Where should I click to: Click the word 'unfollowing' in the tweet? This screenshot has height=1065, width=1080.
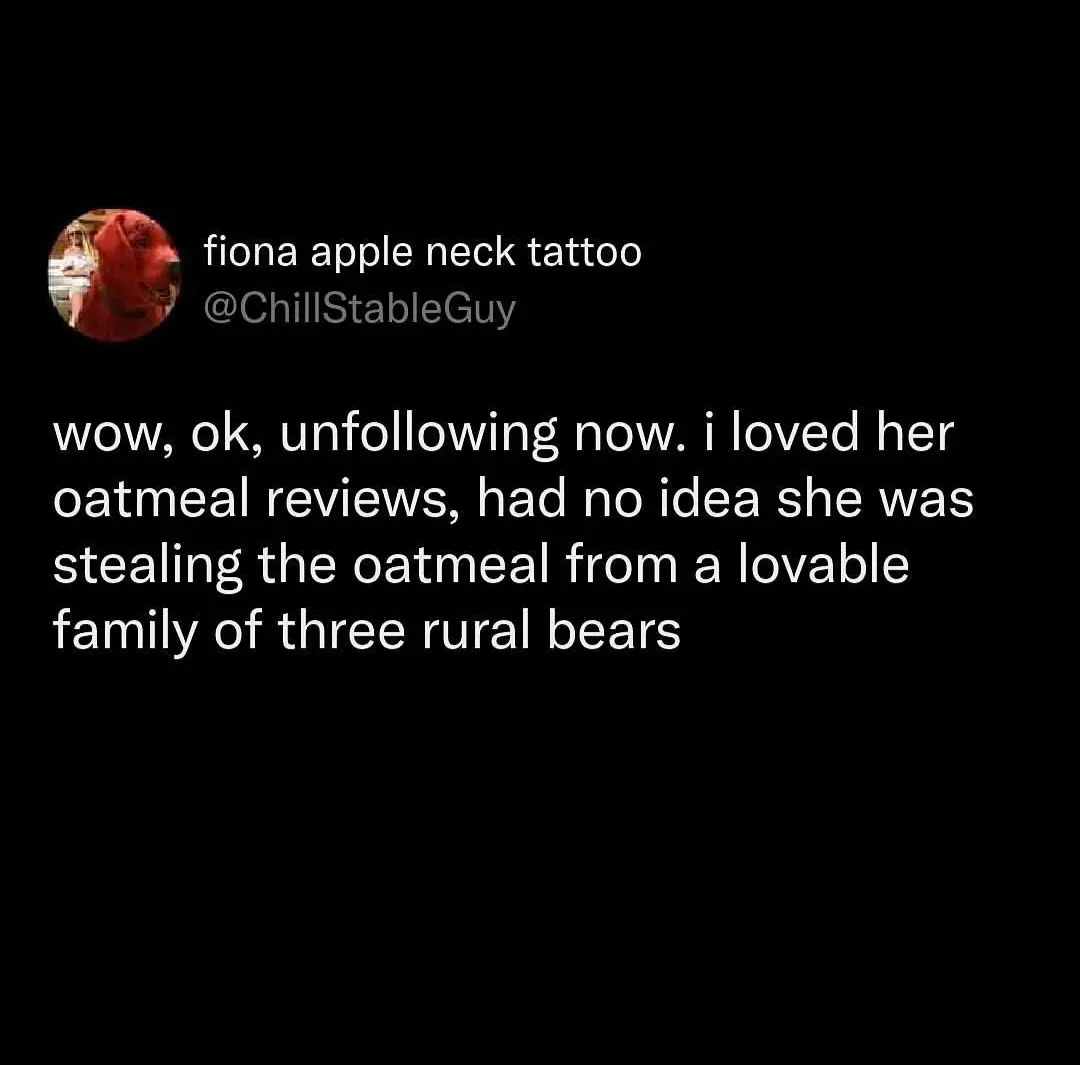pyautogui.click(x=418, y=435)
